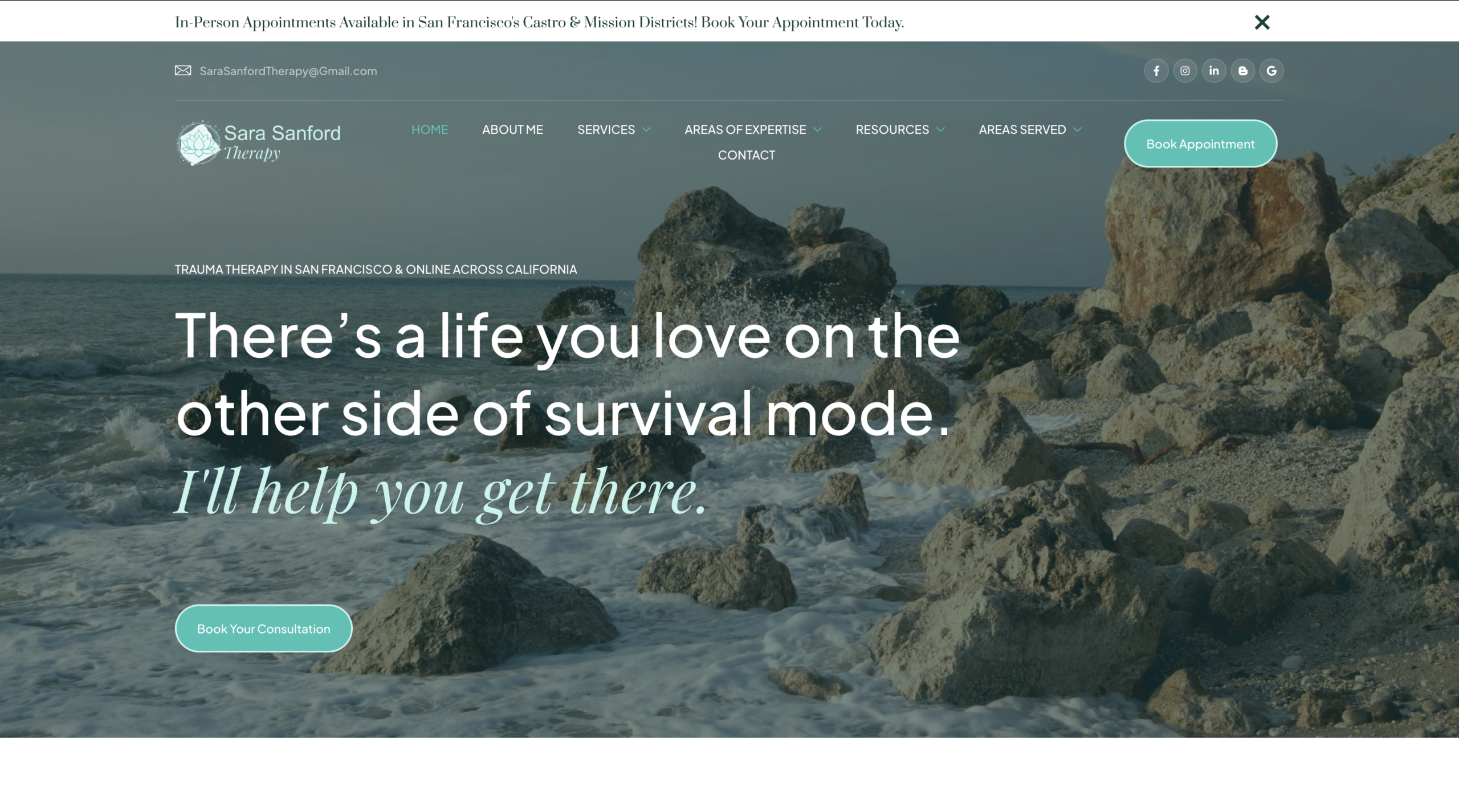Click the envelope email icon

182,70
